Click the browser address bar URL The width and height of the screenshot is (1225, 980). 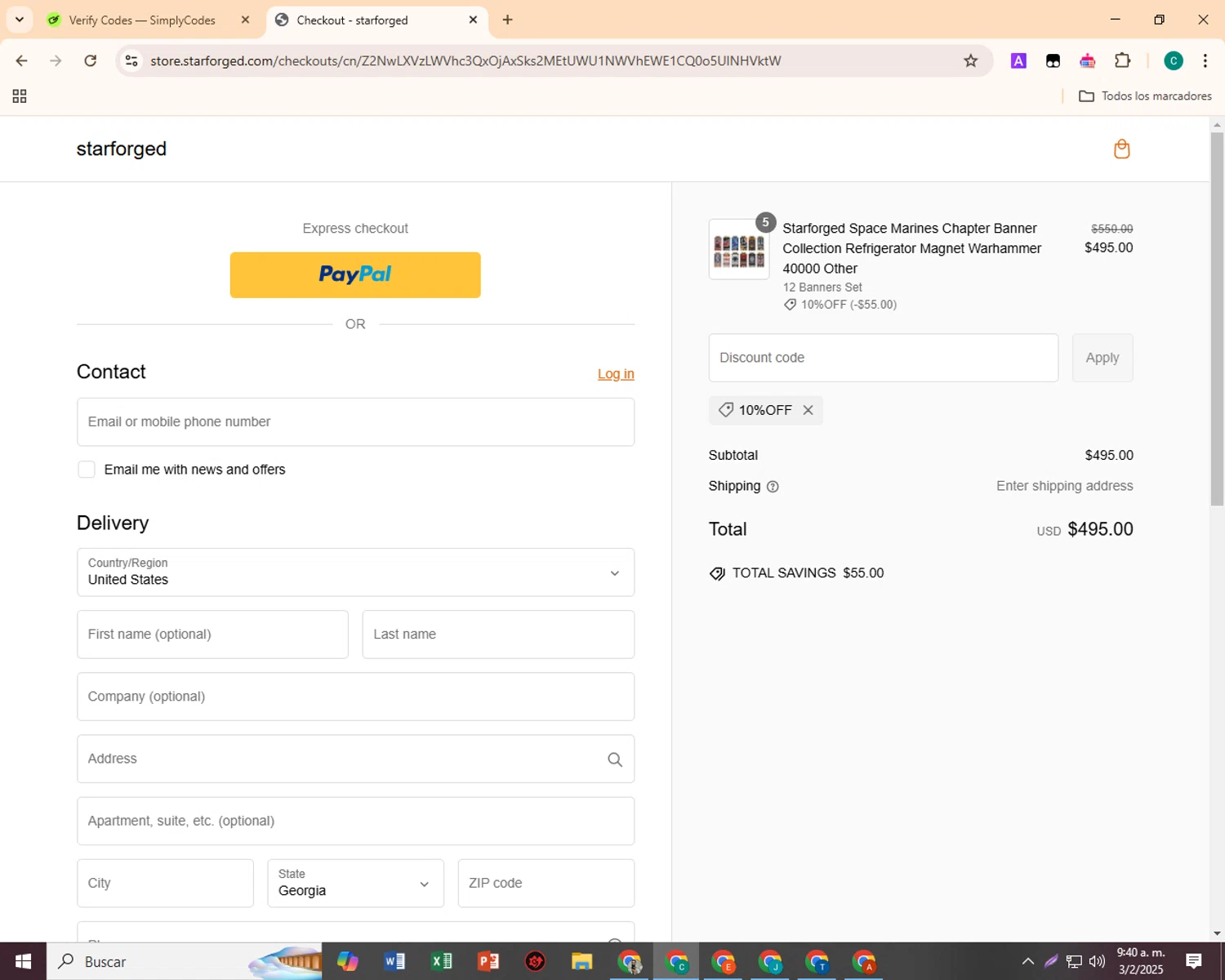point(465,60)
